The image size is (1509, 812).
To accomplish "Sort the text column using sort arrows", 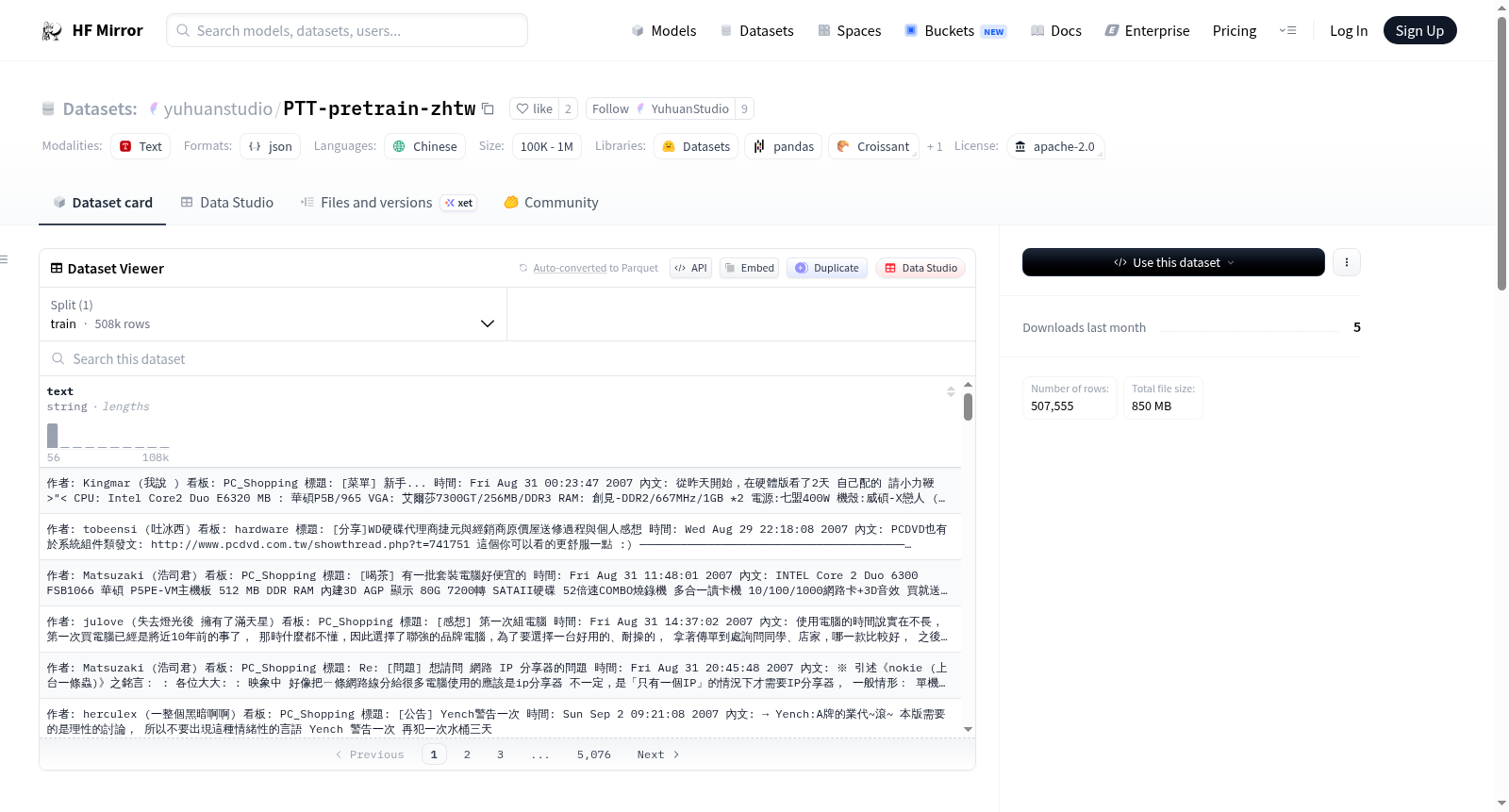I will (x=951, y=391).
